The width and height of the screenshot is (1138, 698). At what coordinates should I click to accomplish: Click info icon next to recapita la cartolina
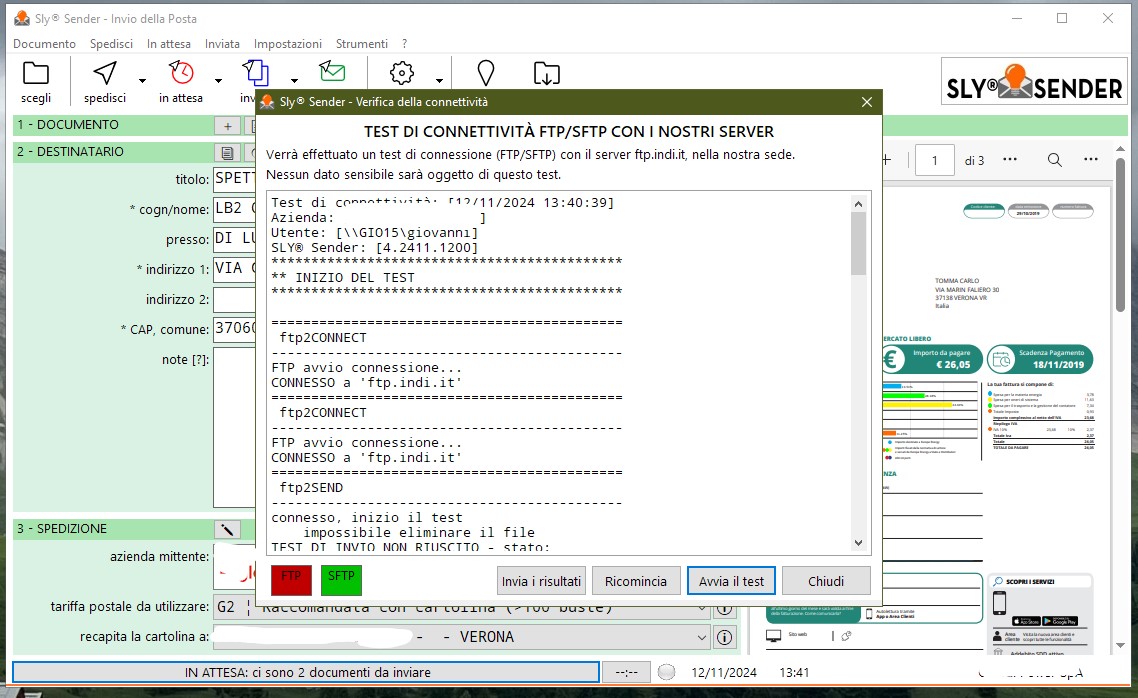pos(724,638)
